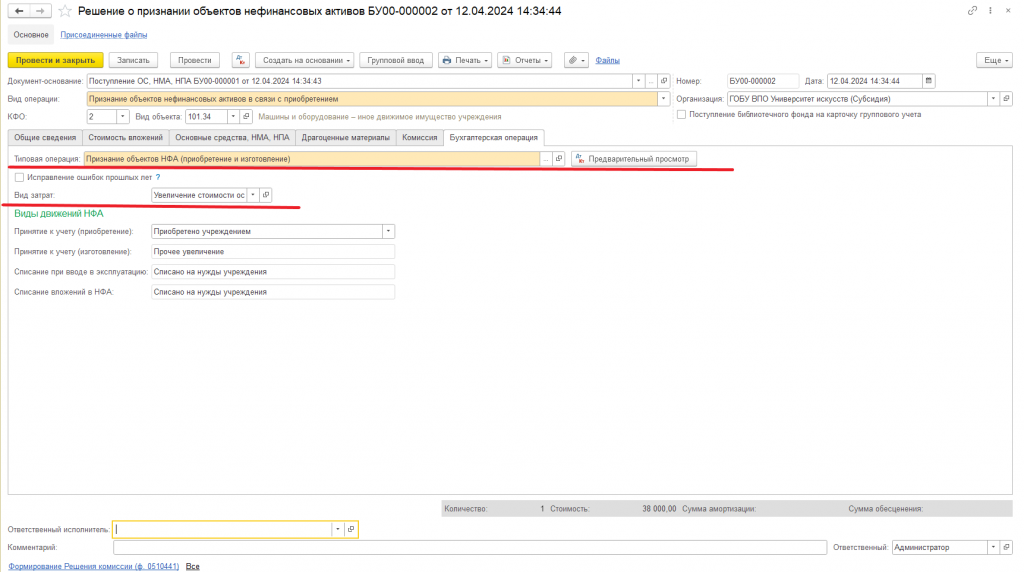Show Дт/Кт postings icon in toolbar

240,60
